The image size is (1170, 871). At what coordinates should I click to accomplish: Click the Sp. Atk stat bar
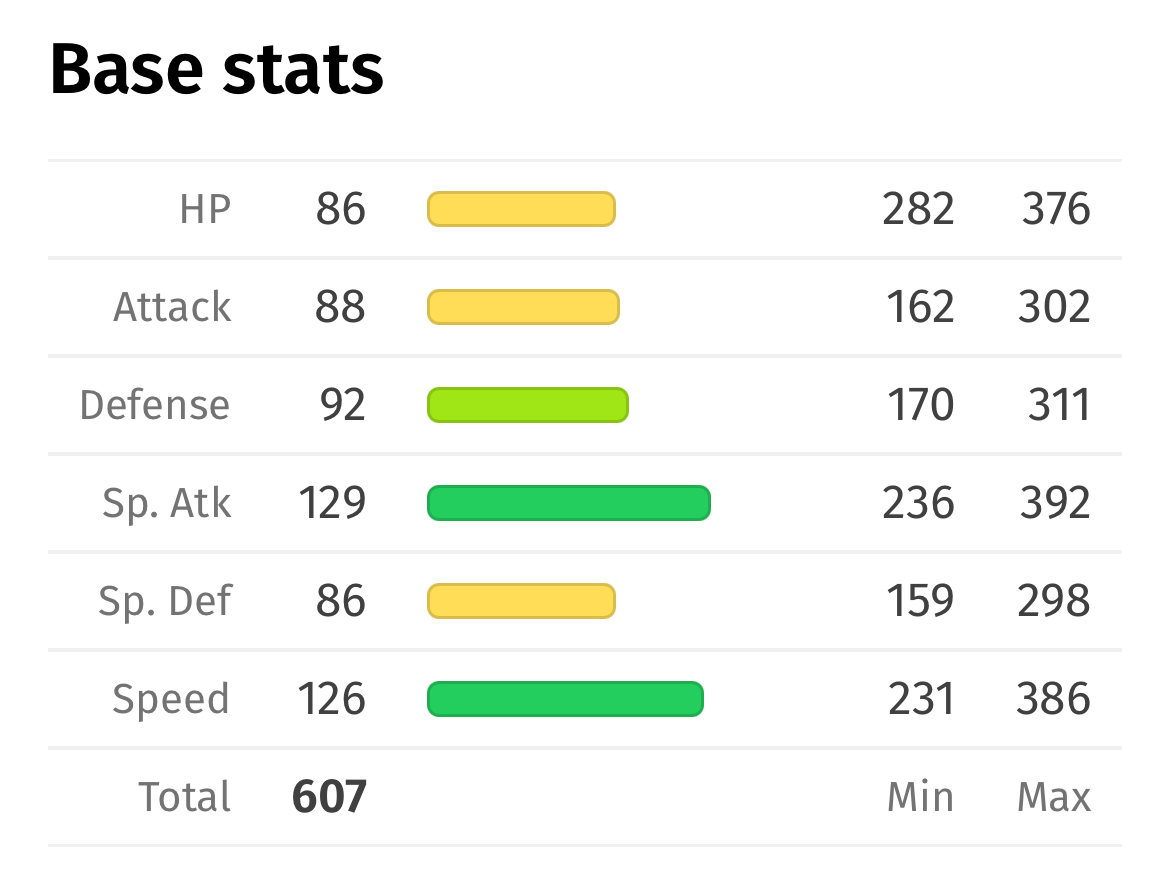[569, 503]
